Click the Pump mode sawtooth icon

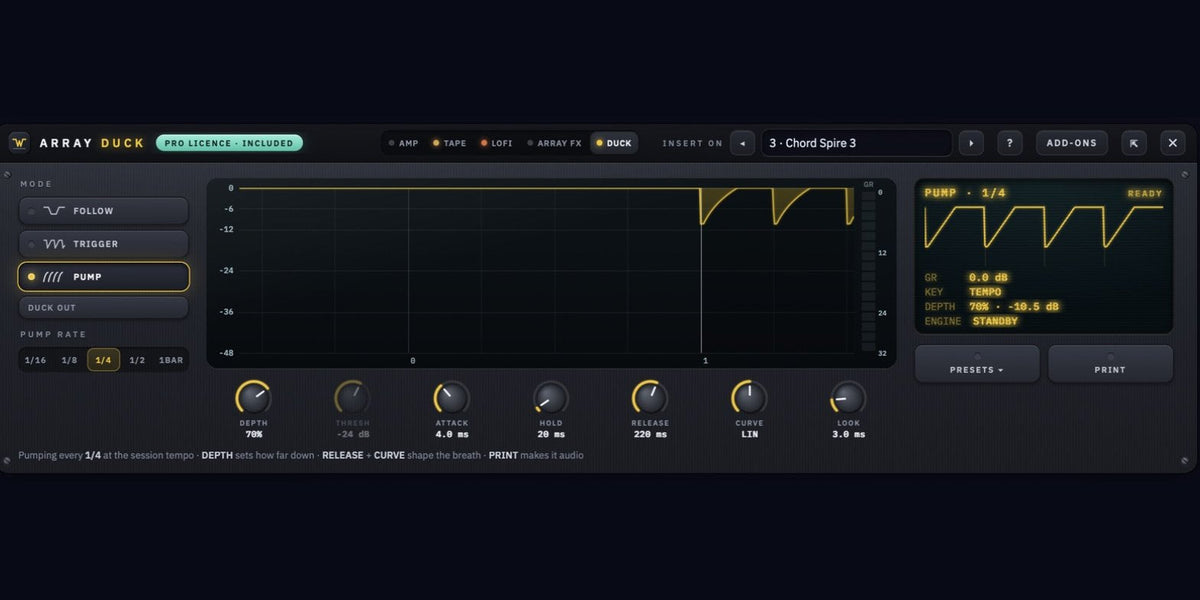point(54,277)
